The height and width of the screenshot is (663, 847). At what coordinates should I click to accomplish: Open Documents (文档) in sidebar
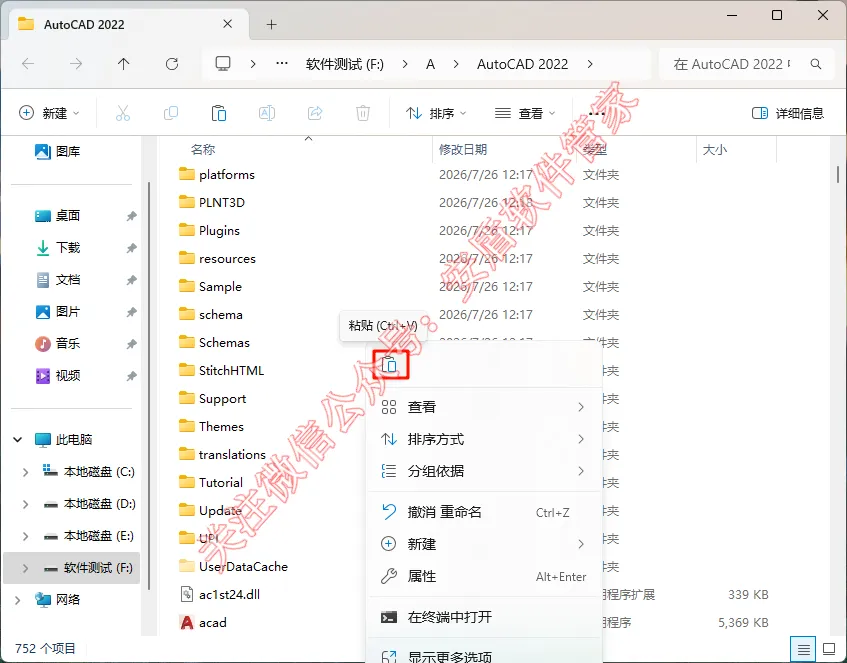(x=58, y=279)
